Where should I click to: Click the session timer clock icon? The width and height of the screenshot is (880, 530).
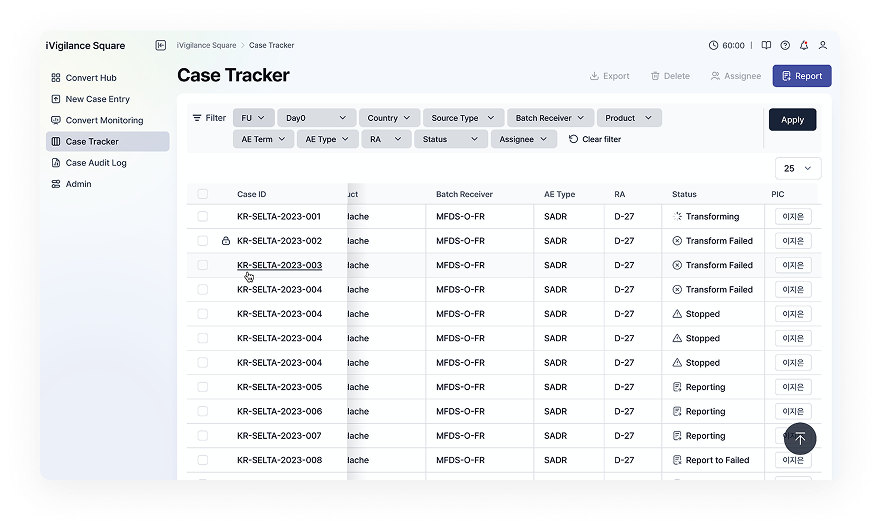713,45
